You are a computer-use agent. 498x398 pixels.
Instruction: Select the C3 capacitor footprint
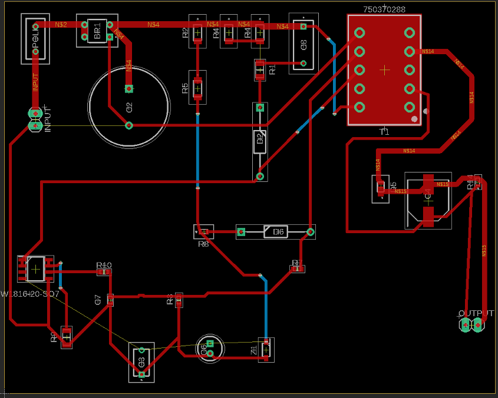(x=142, y=362)
